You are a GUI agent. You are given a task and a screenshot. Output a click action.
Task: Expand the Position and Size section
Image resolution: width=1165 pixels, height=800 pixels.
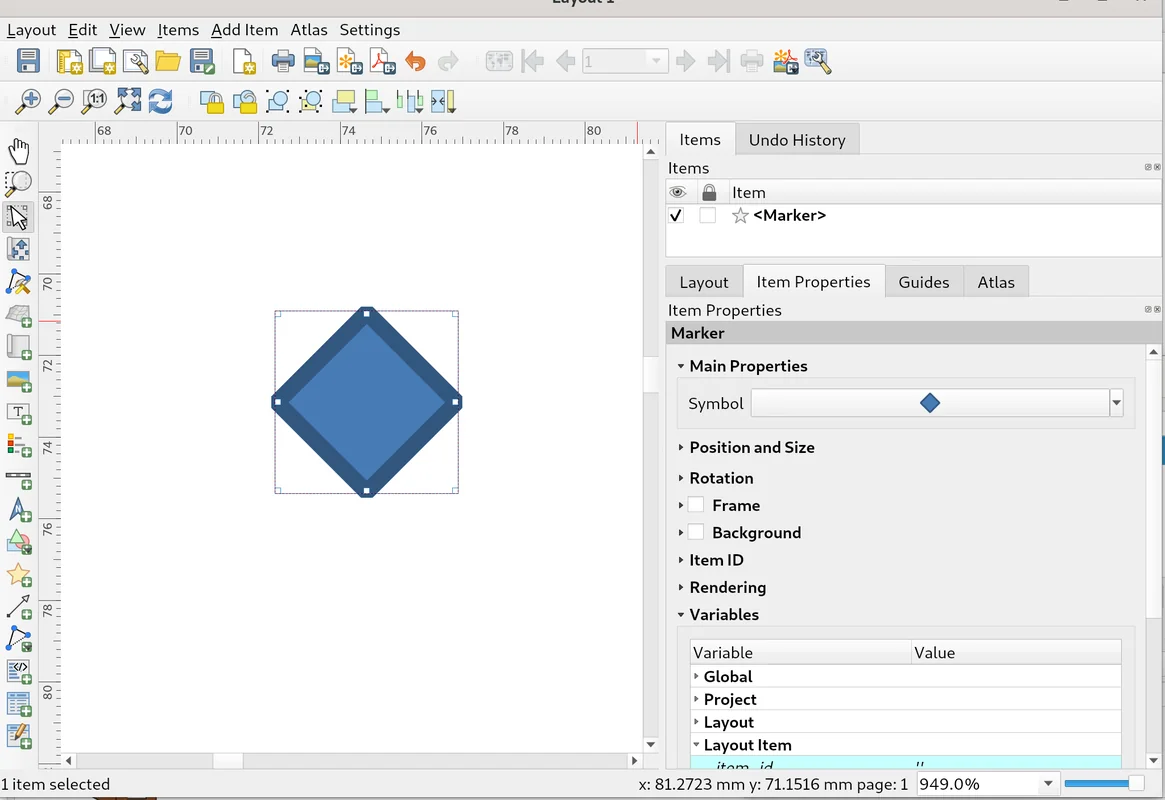[751, 448]
